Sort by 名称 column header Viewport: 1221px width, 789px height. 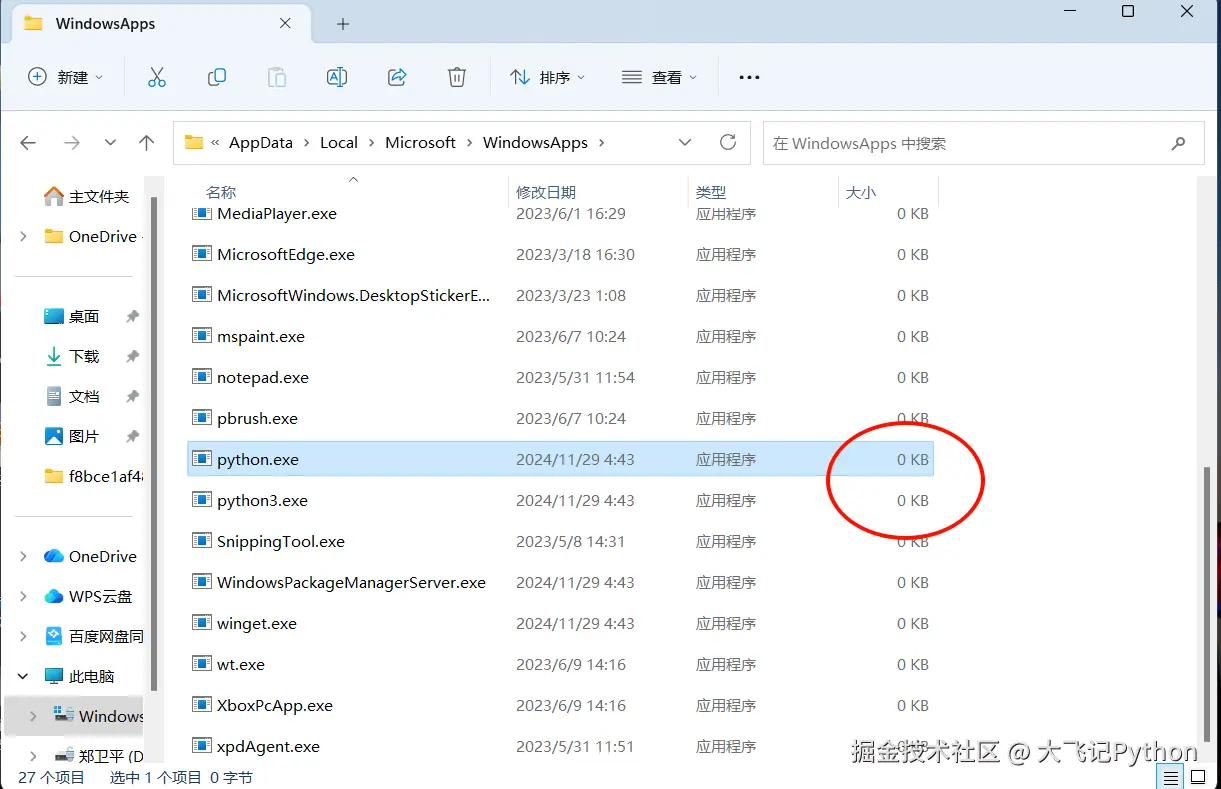[x=221, y=192]
